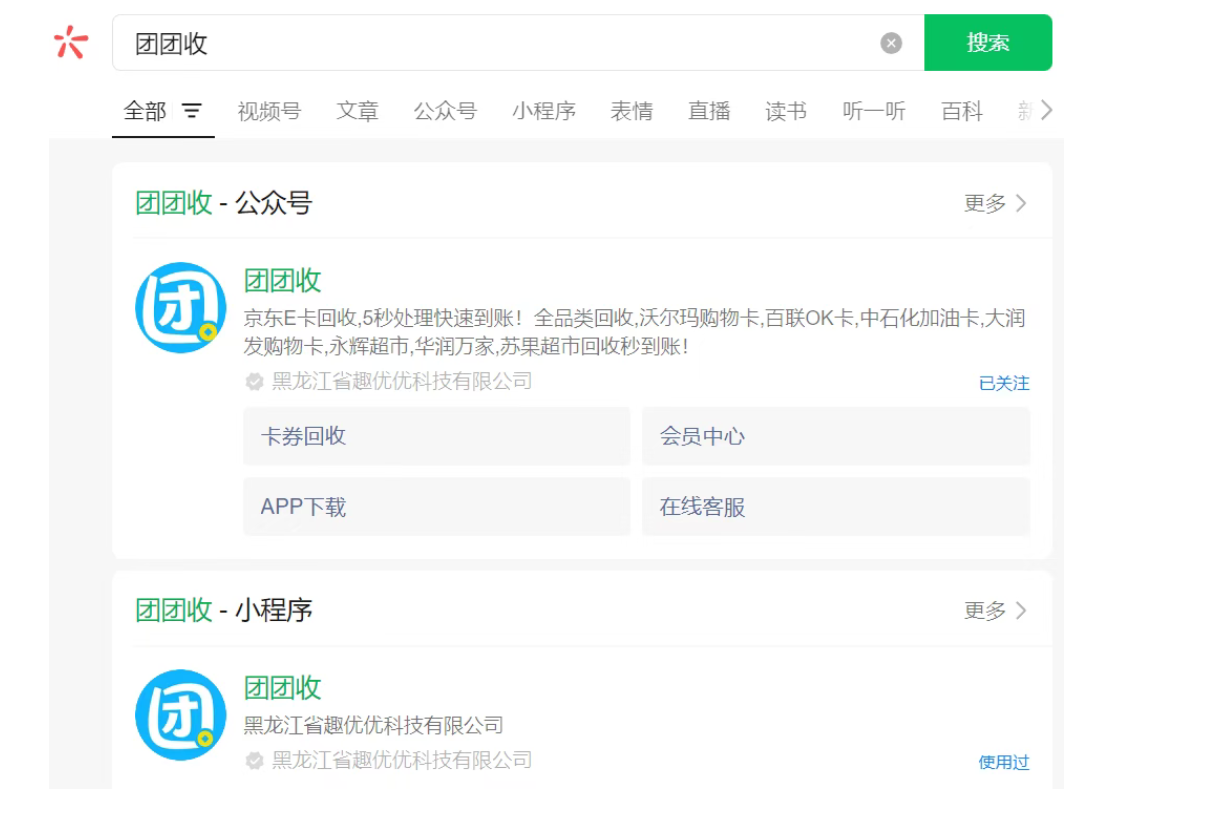Switch to the 文章 tab

tap(357, 111)
